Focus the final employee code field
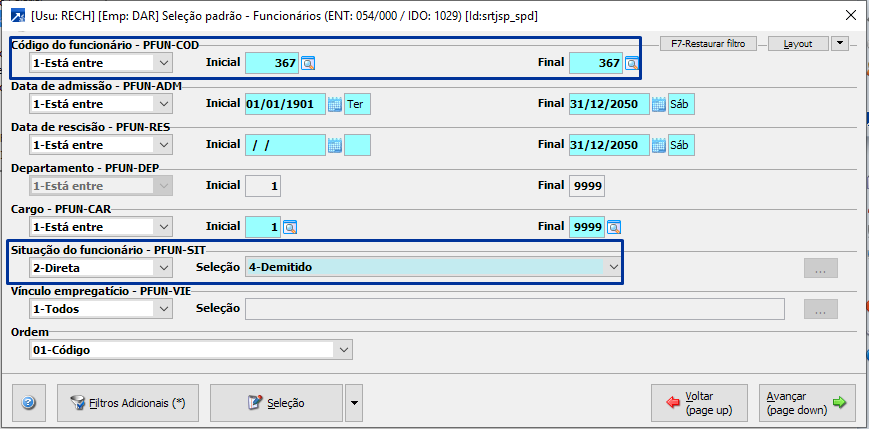This screenshot has height=429, width=869. pyautogui.click(x=596, y=63)
